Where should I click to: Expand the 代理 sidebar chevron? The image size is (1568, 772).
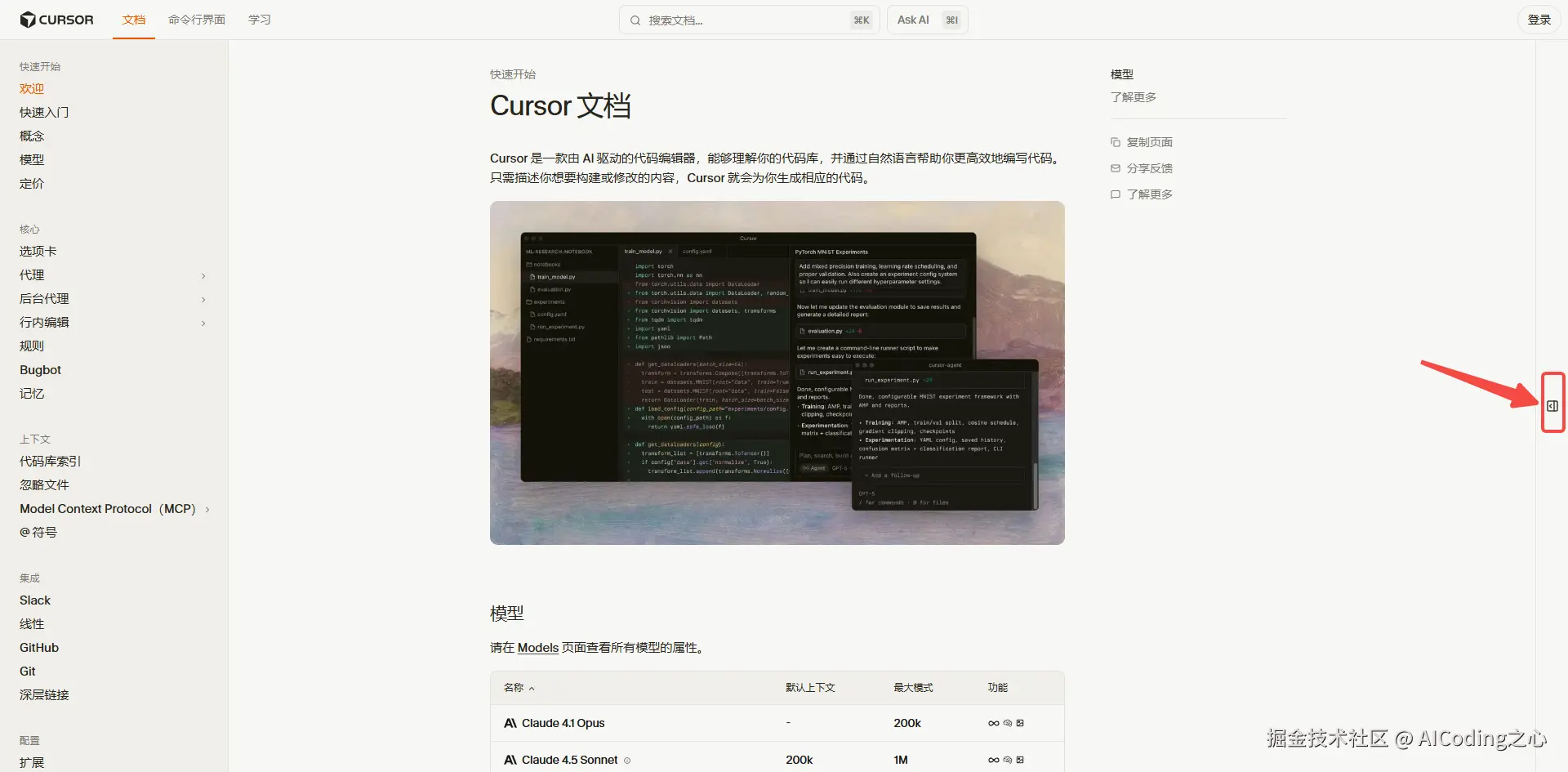click(203, 276)
